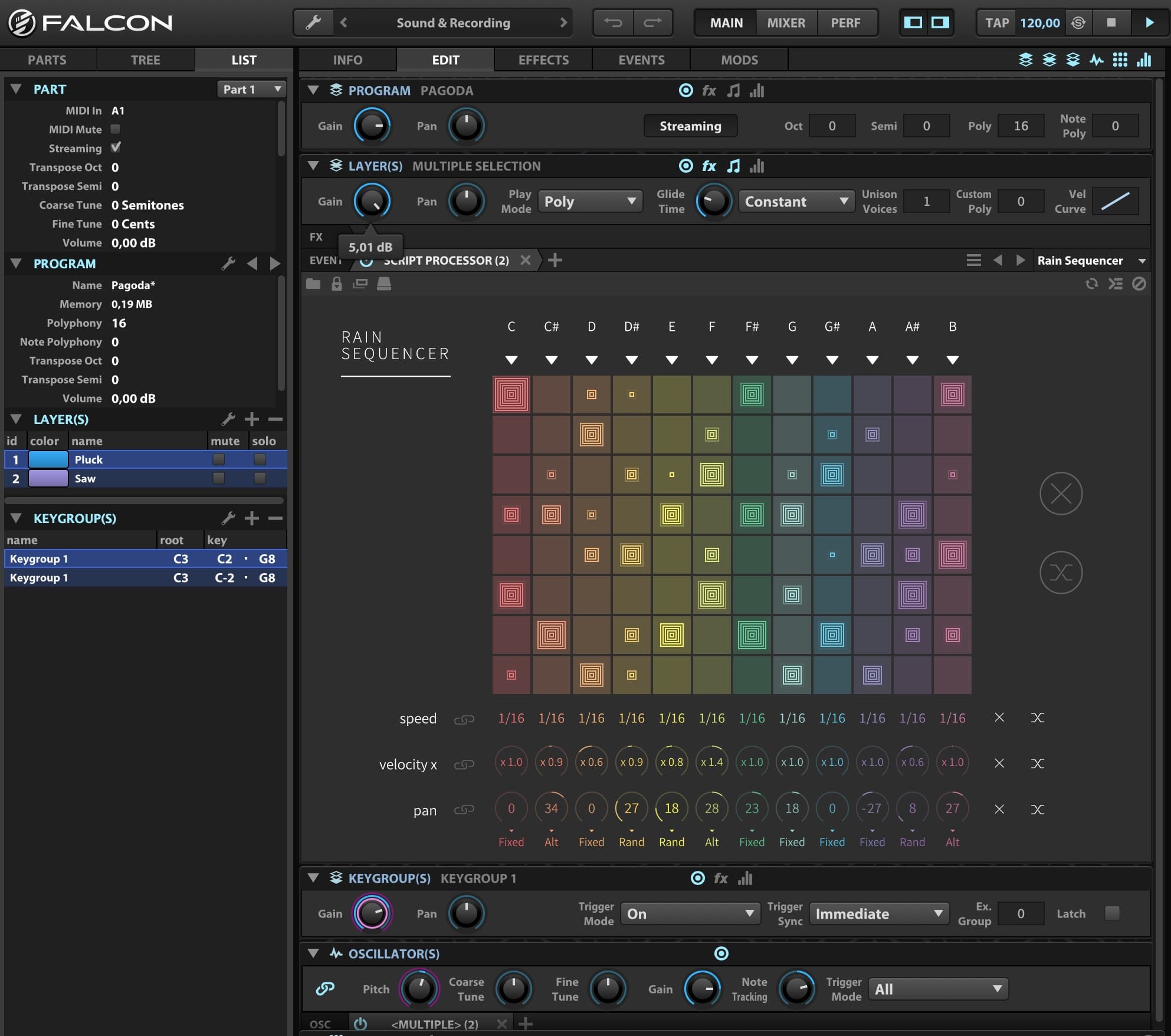Add a new keygroup with plus icon
Screen dimensions: 1171x1036
(252, 518)
